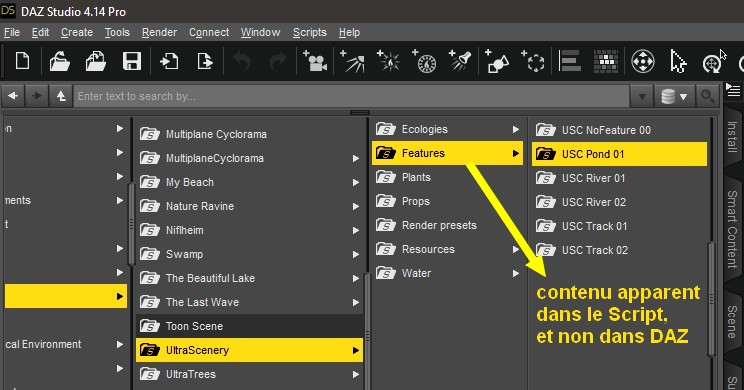The height and width of the screenshot is (390, 744).
Task: Open the search history dropdown arrow
Action: point(642,96)
